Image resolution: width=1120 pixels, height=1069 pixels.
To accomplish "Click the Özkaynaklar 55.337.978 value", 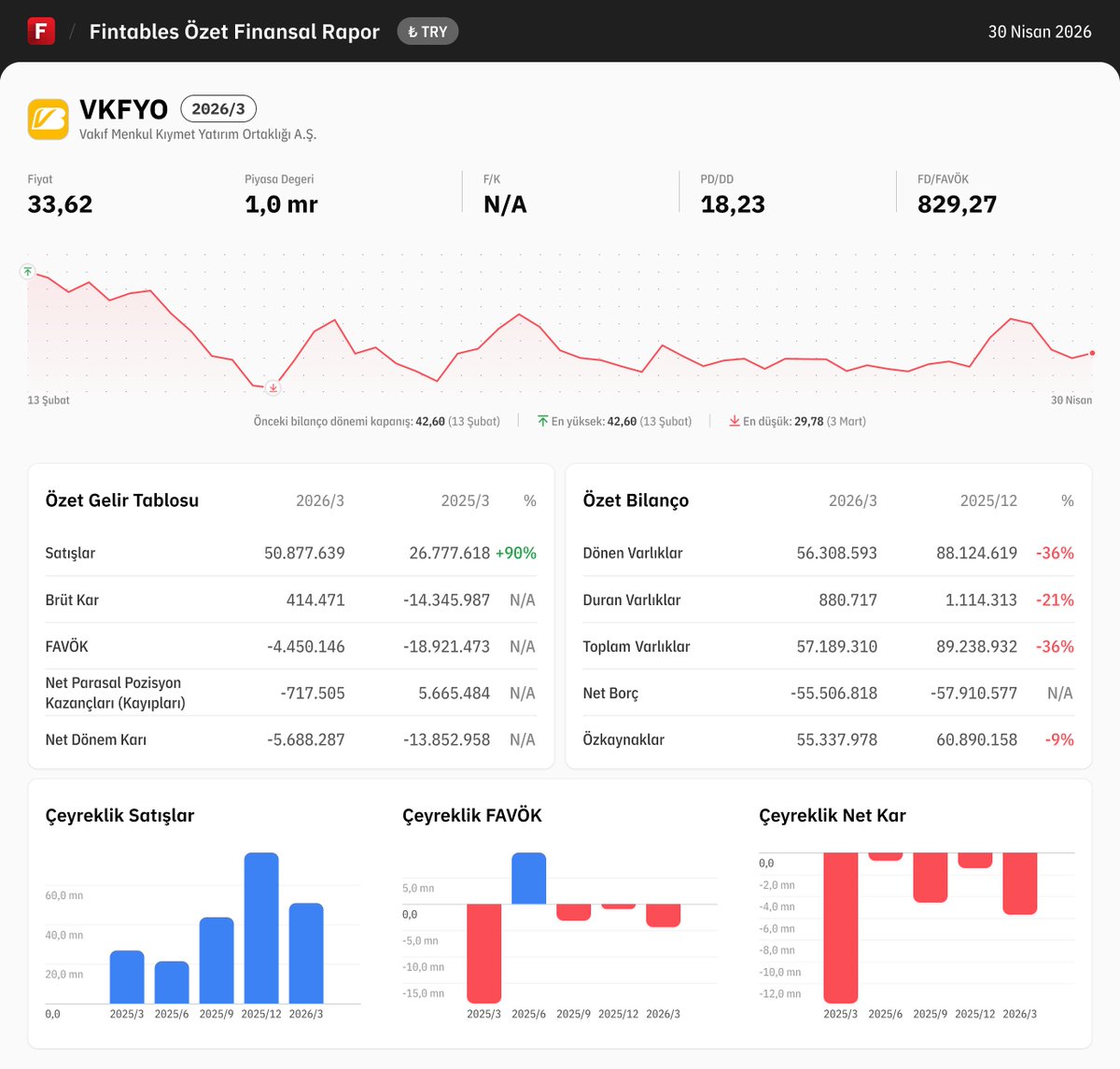I will [x=837, y=739].
